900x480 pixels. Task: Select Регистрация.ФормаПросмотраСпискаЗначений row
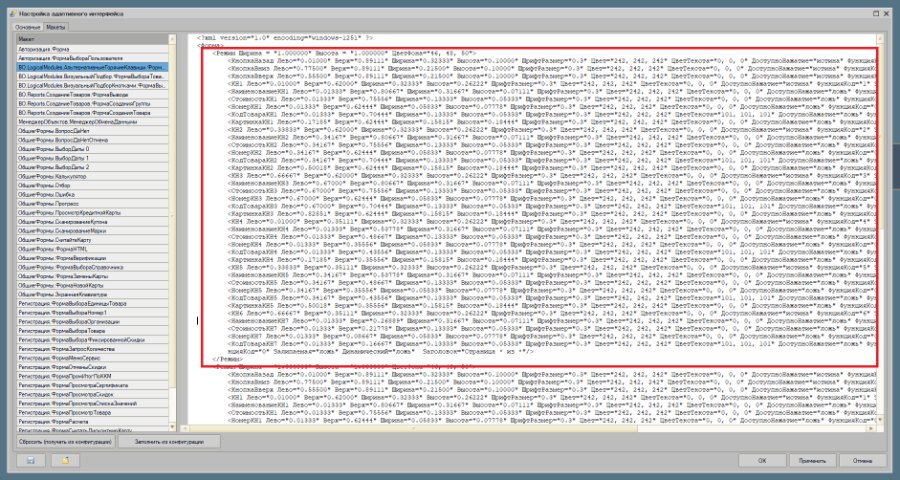(x=92, y=404)
